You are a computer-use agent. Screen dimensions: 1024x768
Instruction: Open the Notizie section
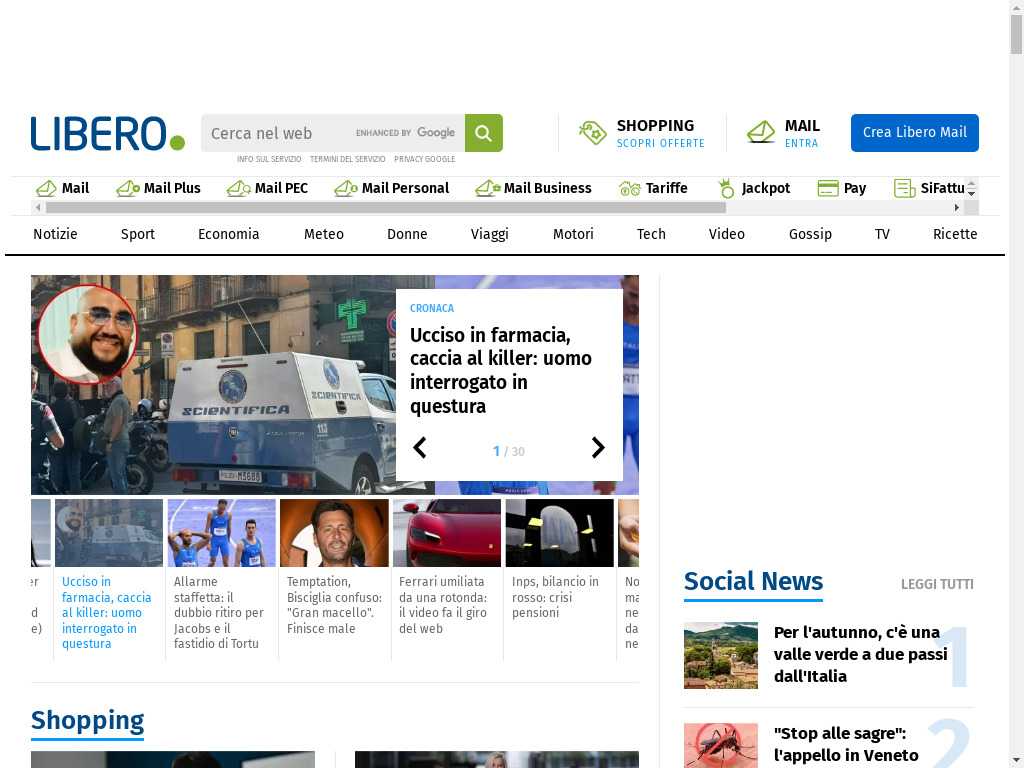(x=56, y=234)
